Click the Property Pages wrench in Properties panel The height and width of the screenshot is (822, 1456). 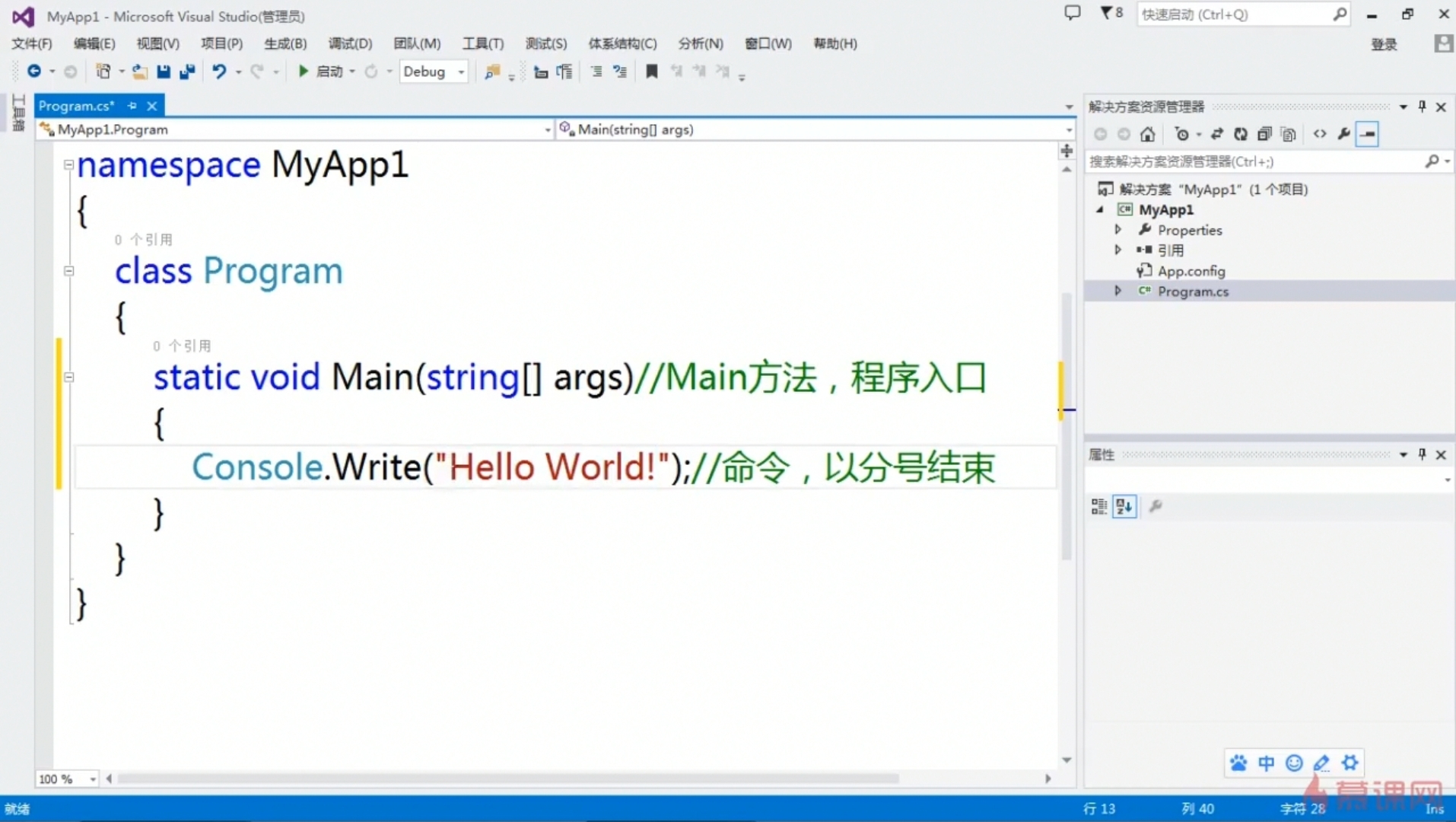click(x=1156, y=506)
